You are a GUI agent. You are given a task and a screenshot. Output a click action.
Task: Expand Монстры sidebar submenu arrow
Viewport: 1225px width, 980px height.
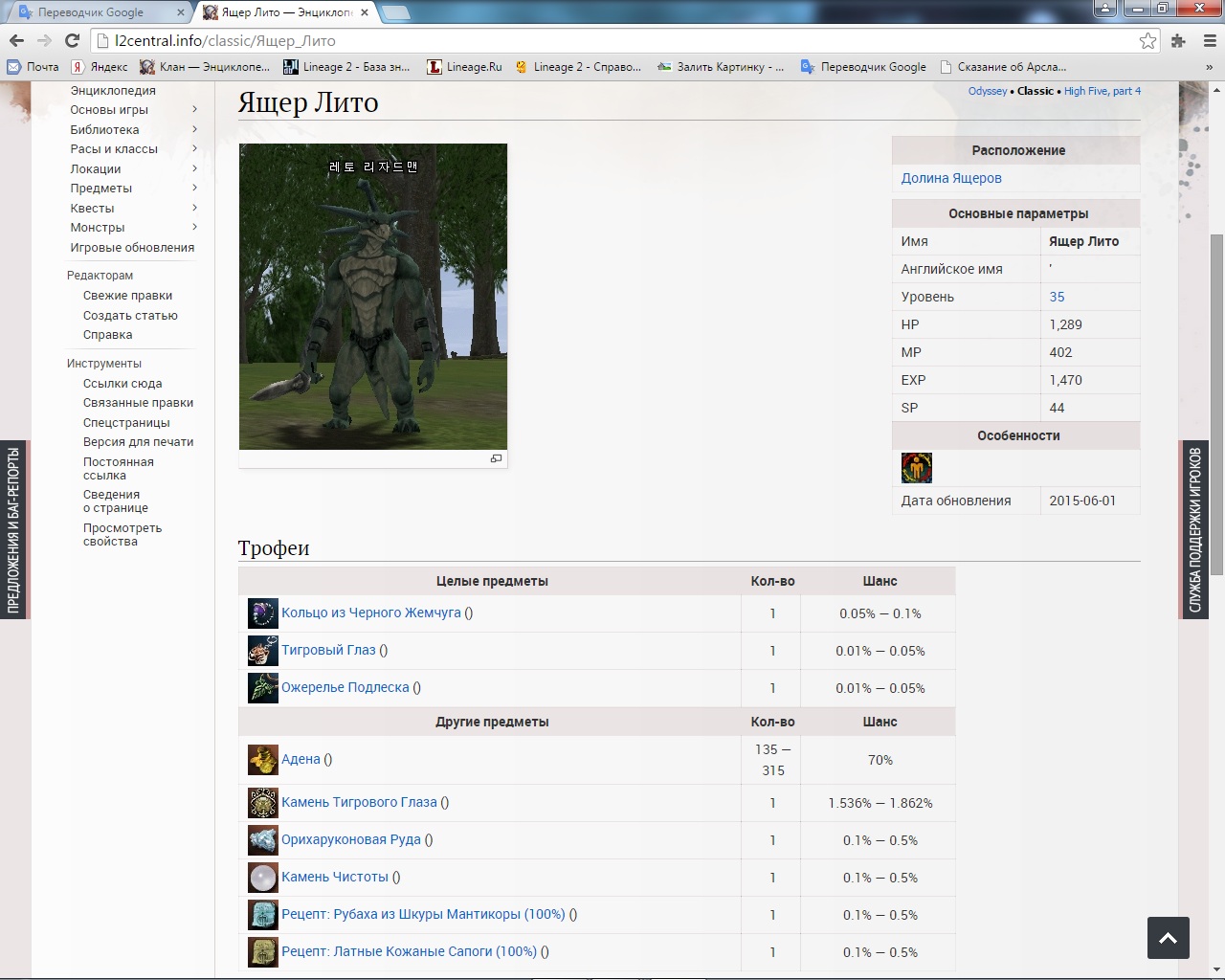[x=194, y=227]
